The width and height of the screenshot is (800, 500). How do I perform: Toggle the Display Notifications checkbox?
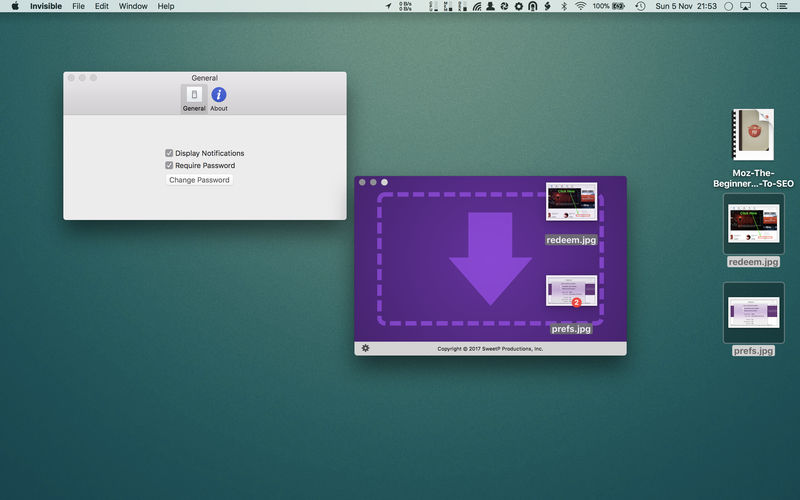170,153
